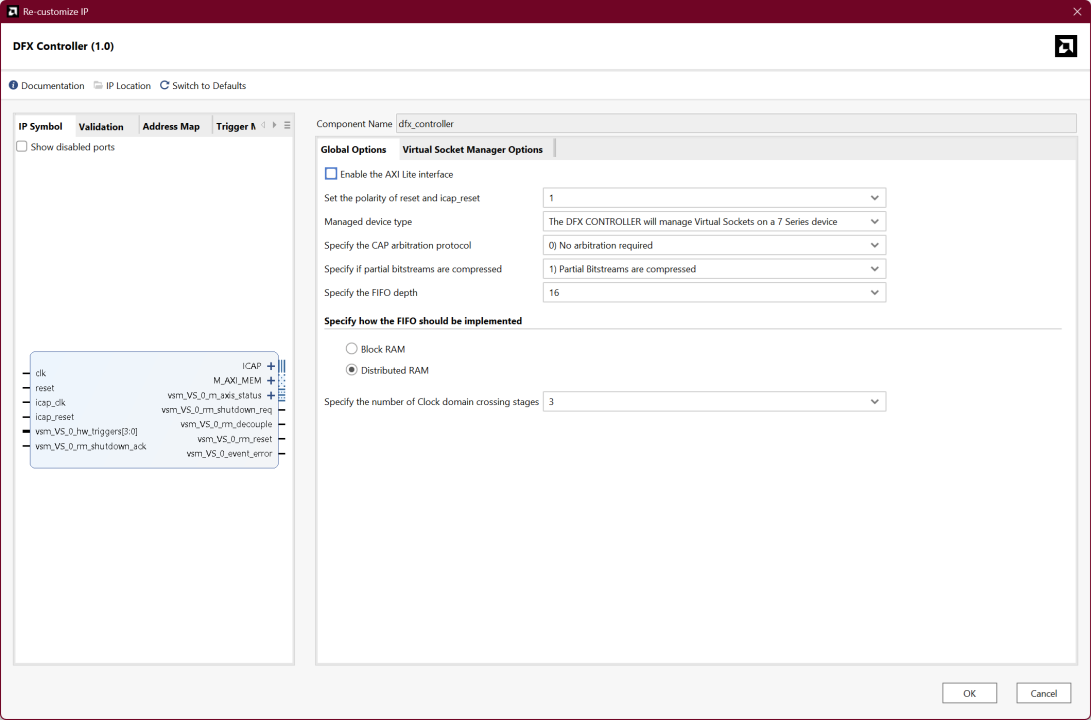Click the Documentation link
Image resolution: width=1091 pixels, height=720 pixels.
[x=52, y=86]
